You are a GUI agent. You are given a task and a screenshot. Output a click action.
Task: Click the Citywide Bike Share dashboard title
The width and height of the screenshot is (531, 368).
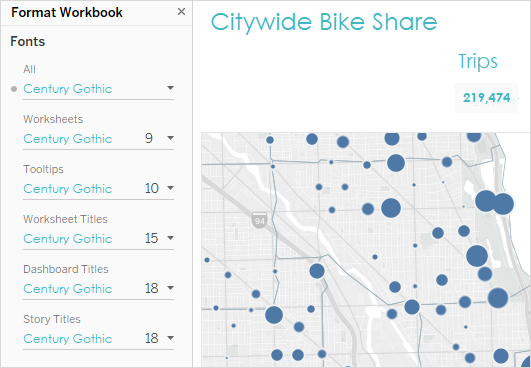[x=324, y=22]
